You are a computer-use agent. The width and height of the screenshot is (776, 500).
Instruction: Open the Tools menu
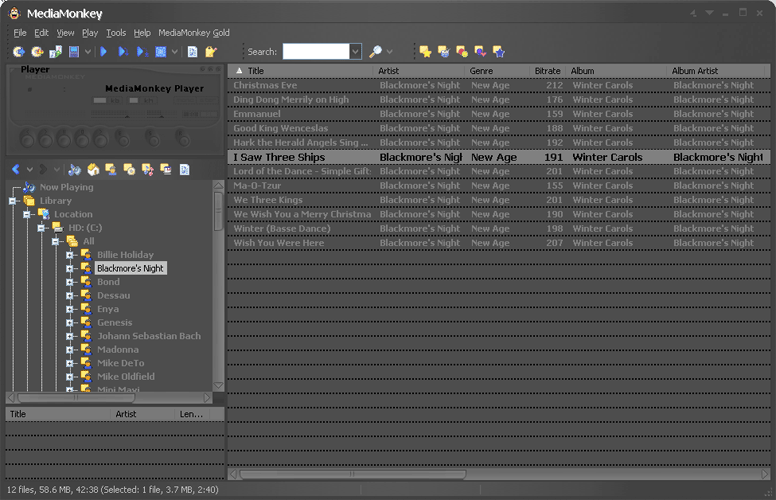[116, 33]
